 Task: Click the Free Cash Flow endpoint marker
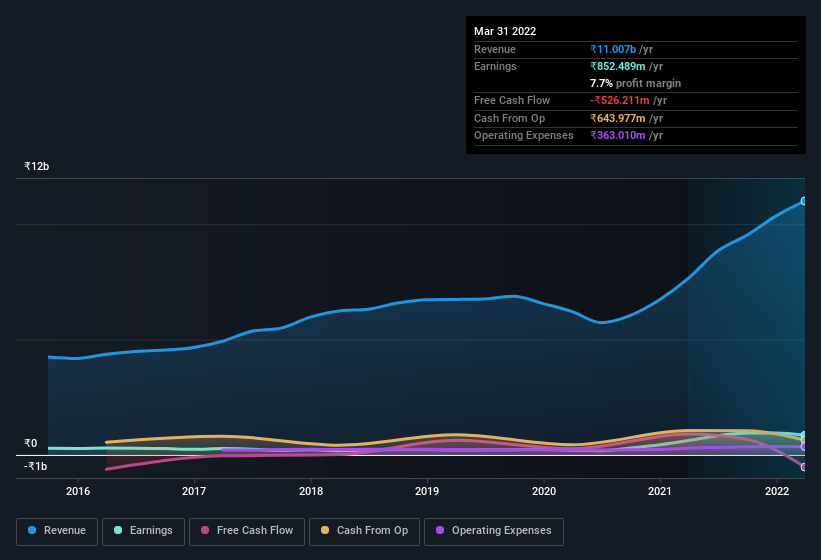pos(804,467)
